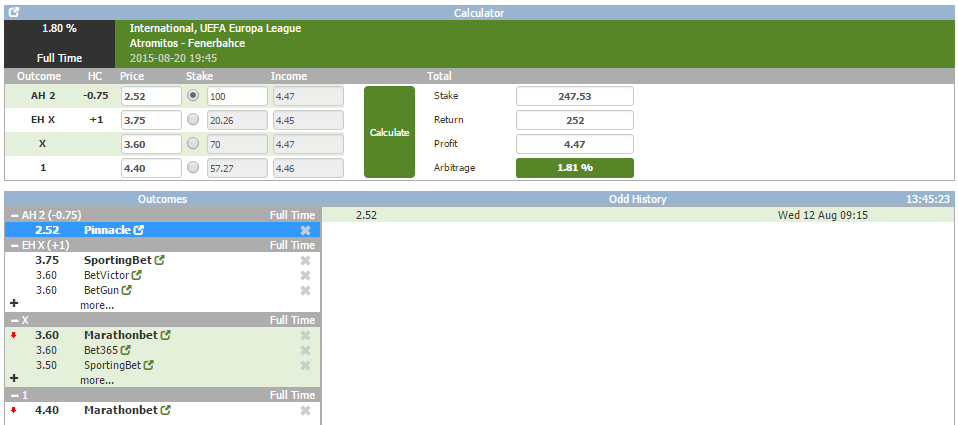Open Pinnacle external link icon
The image size is (958, 425).
139,230
